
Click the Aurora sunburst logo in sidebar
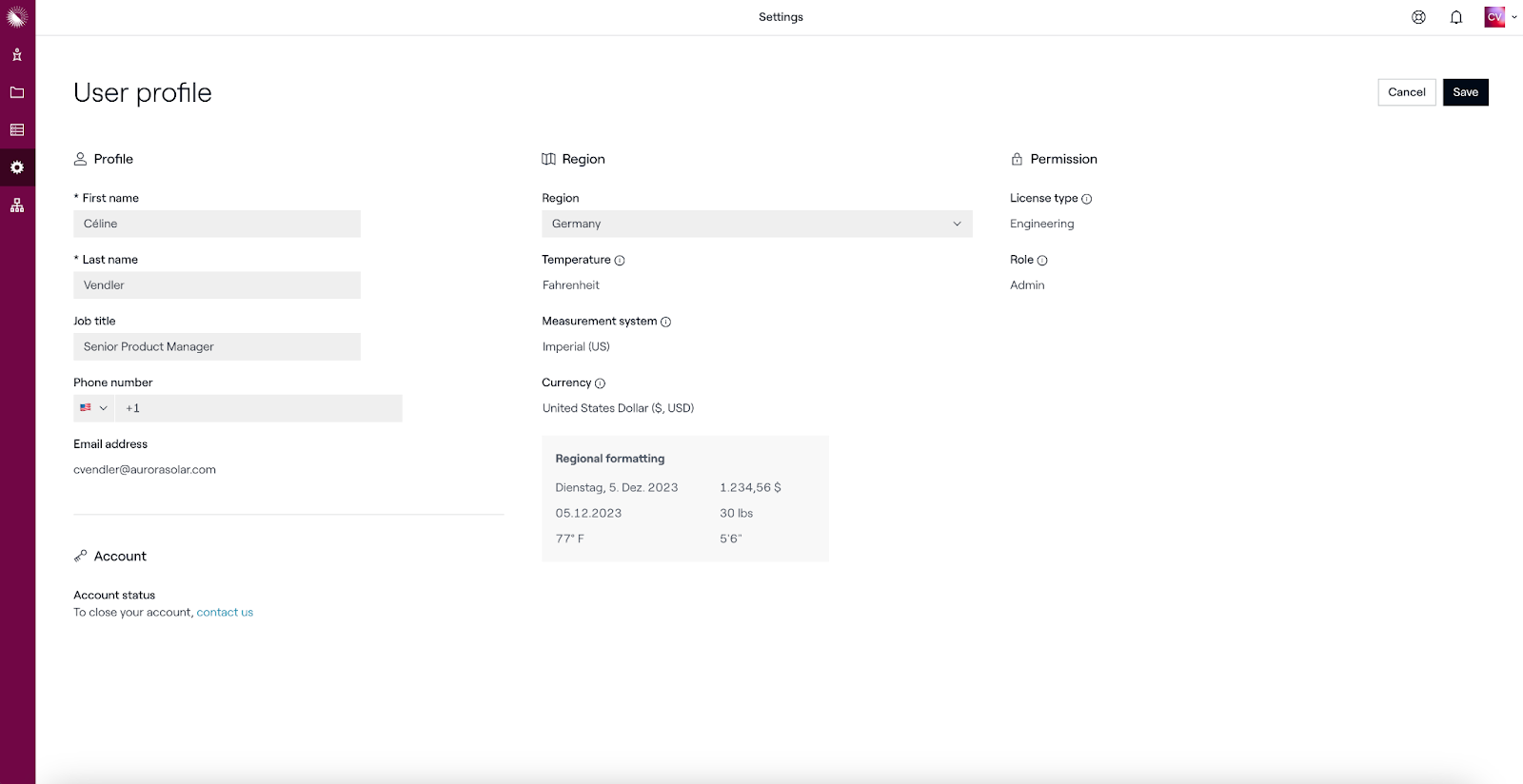17,16
